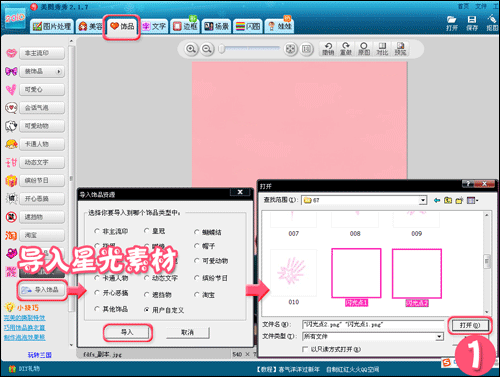
Task: Click the 对比 compare icon
Action: [x=382, y=49]
